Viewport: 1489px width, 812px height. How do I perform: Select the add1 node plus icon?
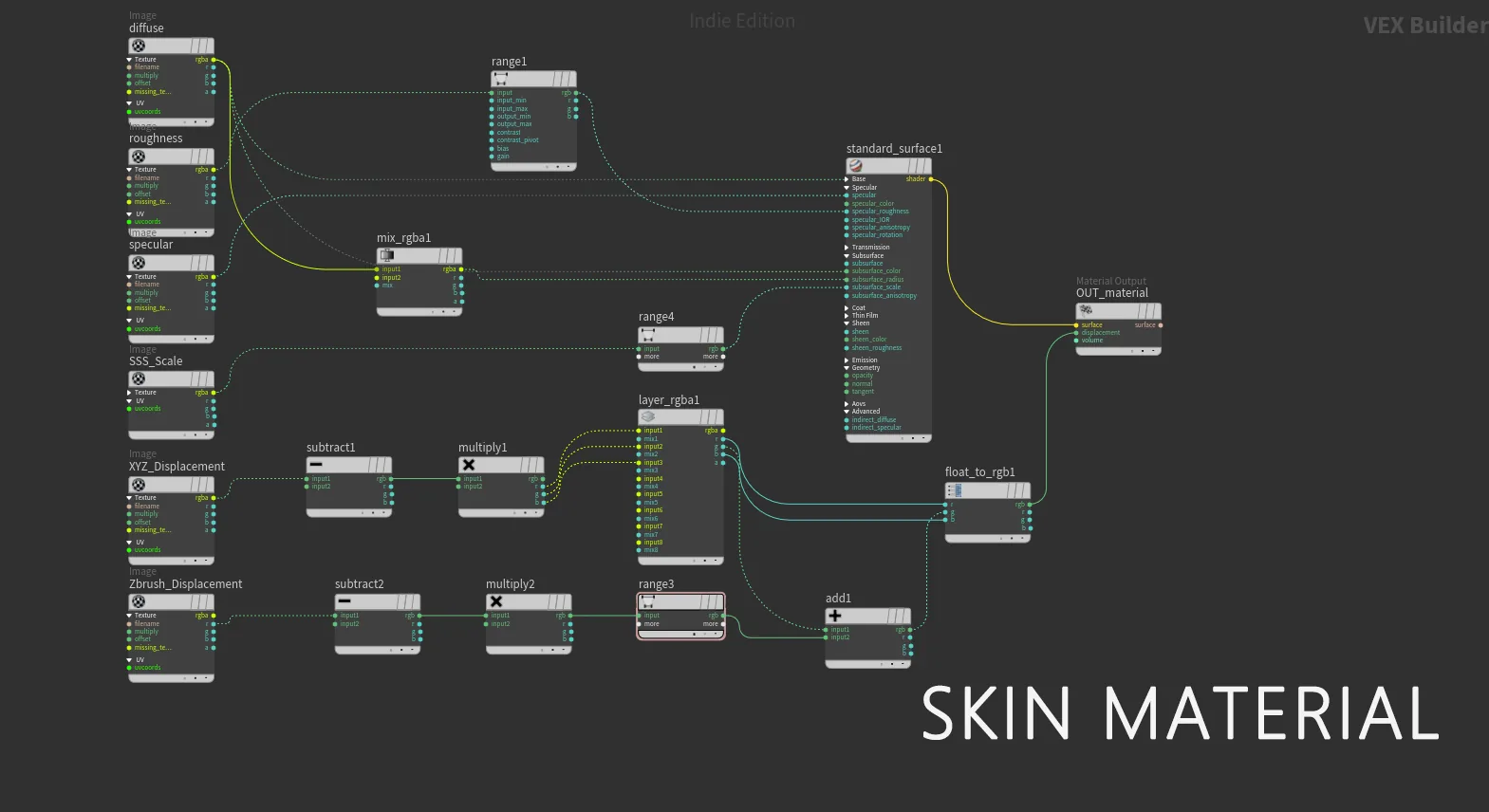pos(835,616)
